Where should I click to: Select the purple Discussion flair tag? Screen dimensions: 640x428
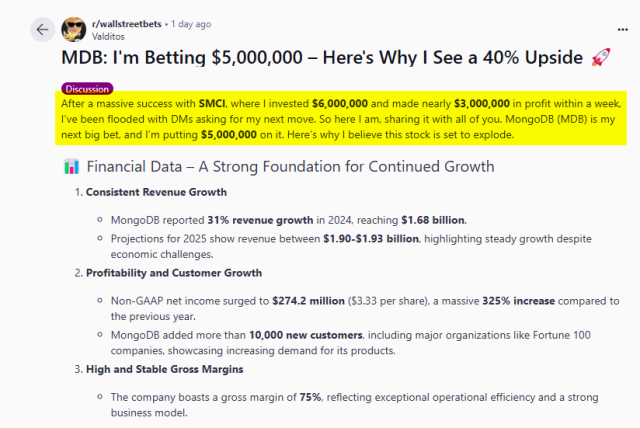pyautogui.click(x=87, y=89)
